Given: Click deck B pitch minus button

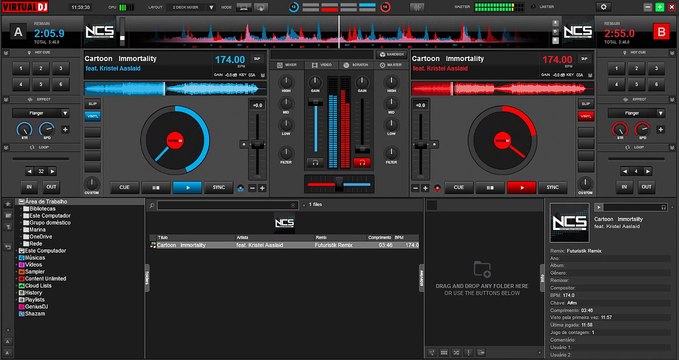Looking at the screenshot, I should click(416, 188).
